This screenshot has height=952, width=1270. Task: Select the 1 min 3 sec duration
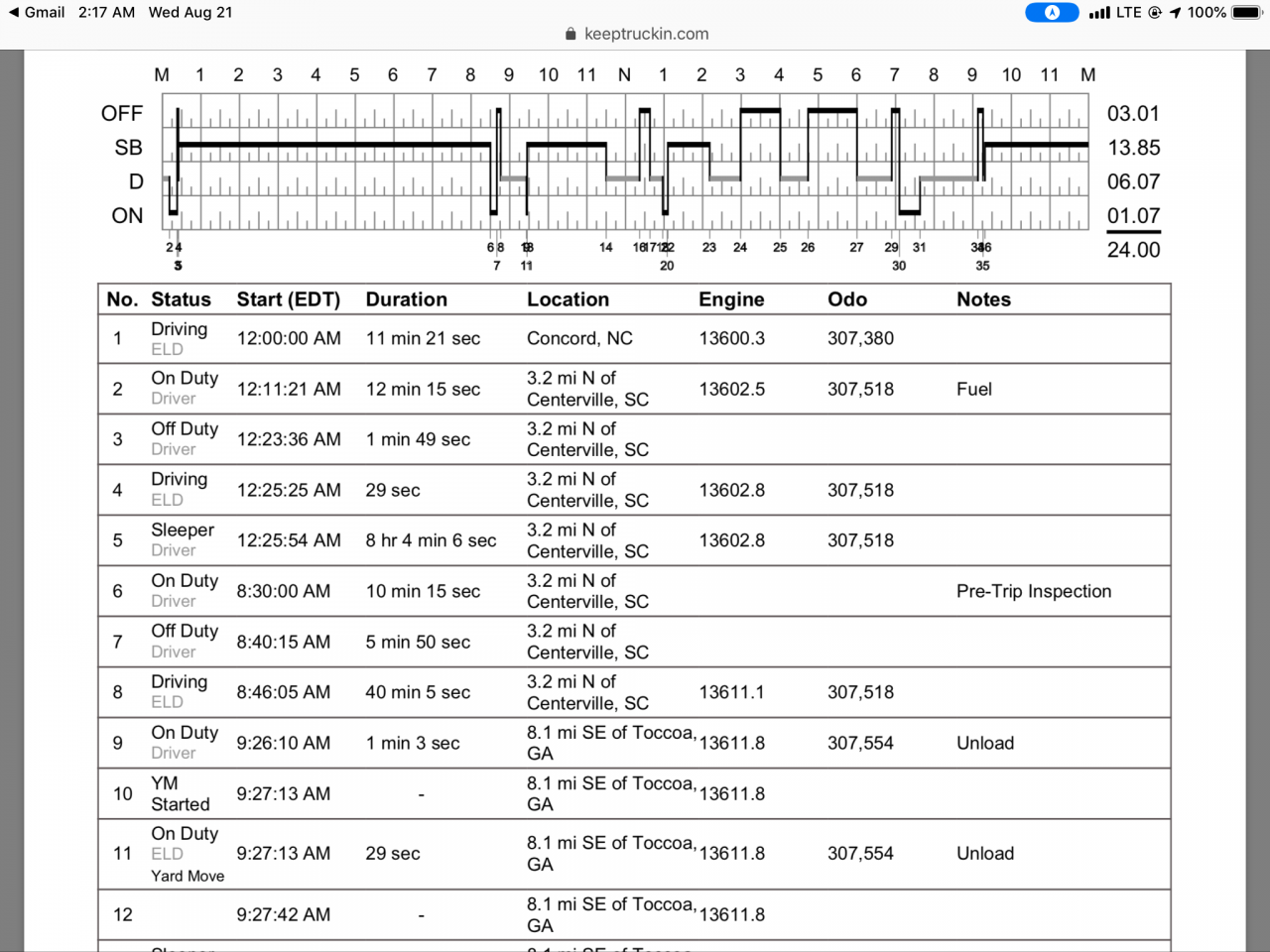click(x=413, y=743)
